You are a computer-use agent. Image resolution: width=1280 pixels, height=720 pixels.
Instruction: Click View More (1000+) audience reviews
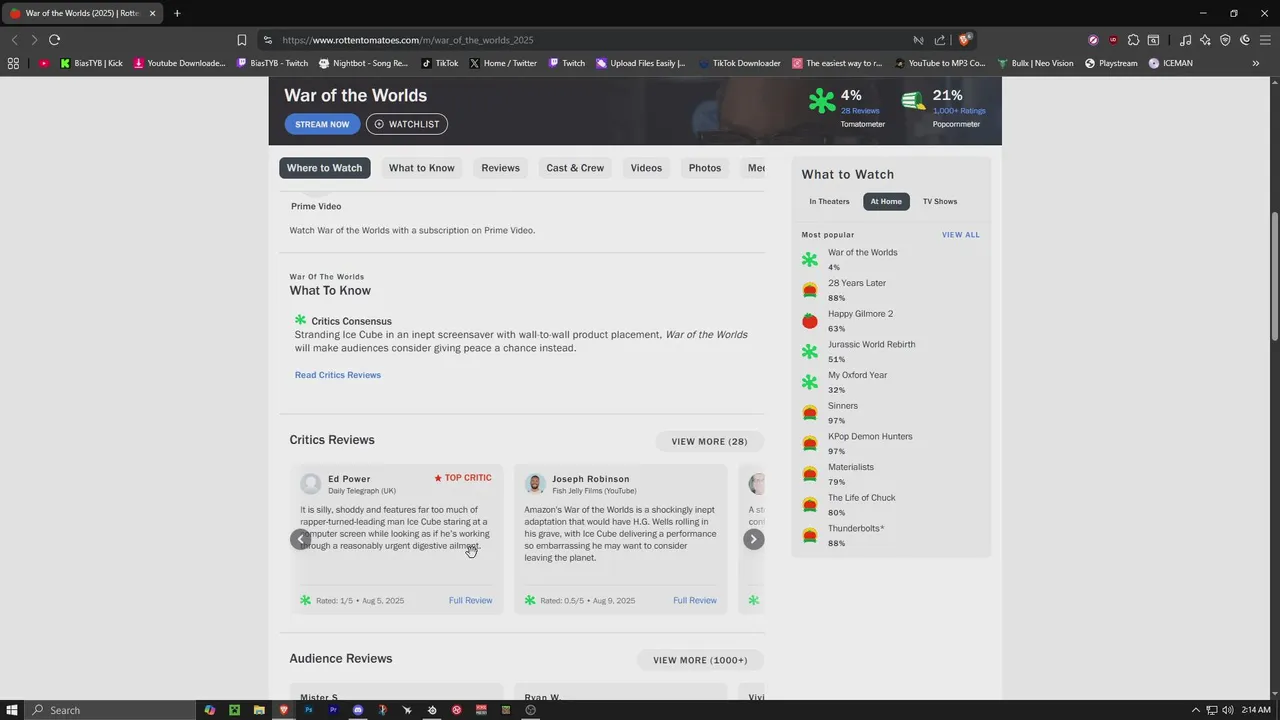click(x=700, y=660)
